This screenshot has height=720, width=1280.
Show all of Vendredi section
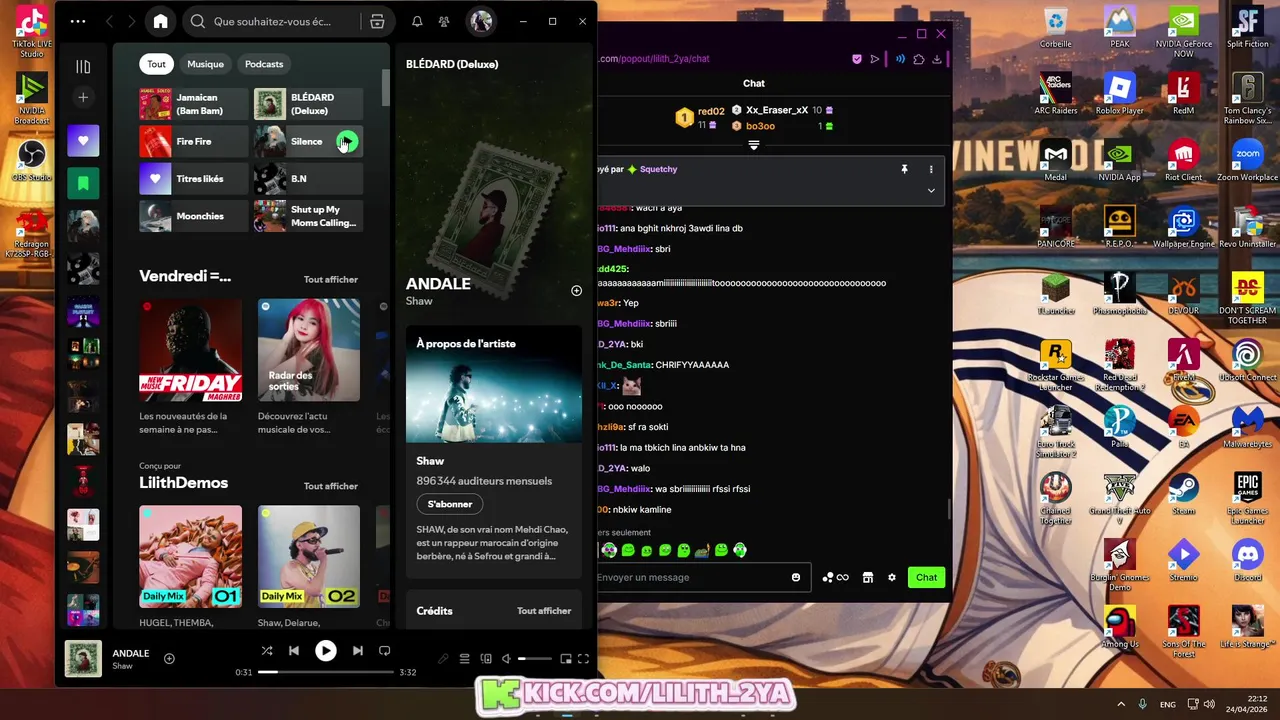click(330, 279)
